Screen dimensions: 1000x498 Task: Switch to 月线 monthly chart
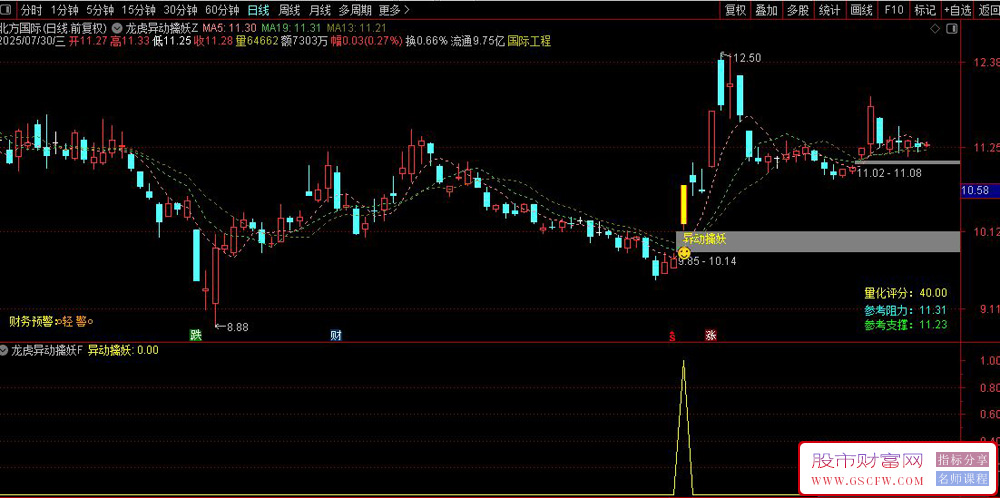coord(320,10)
